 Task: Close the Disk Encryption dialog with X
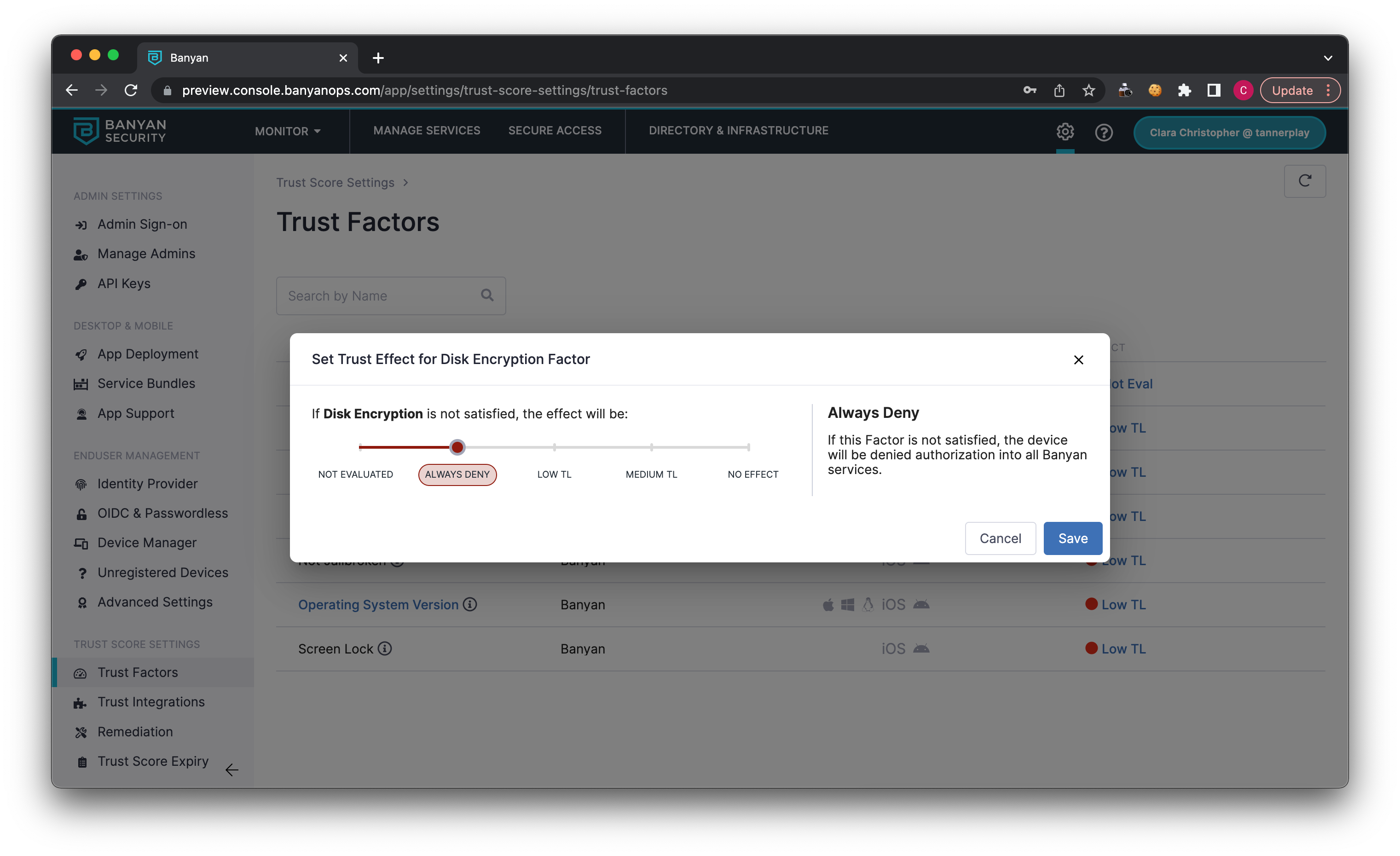coord(1078,359)
